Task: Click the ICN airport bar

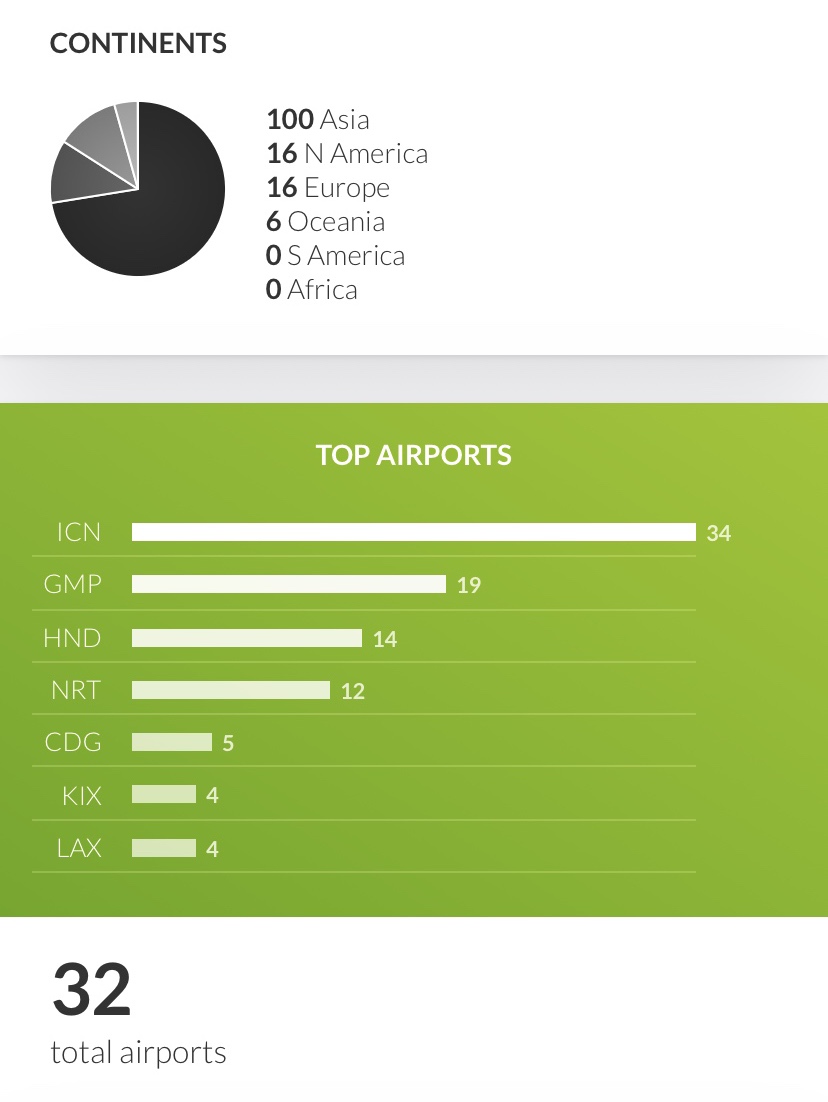Action: (x=413, y=532)
